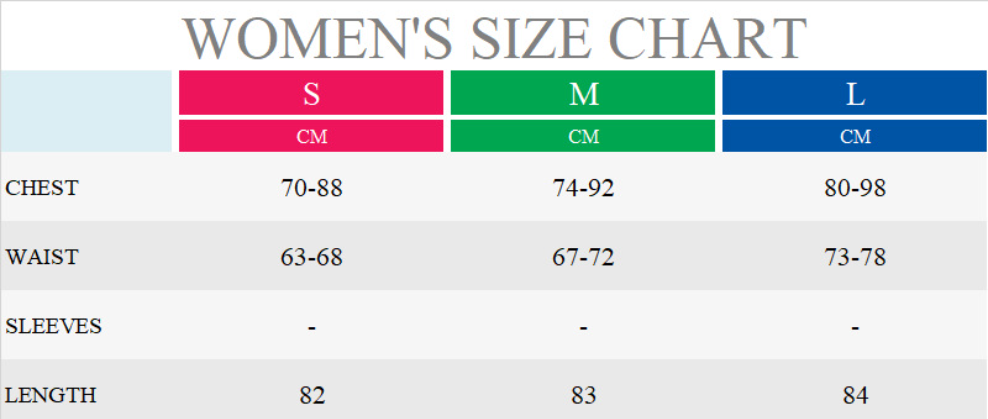Click chest value 80-98 for size L
Viewport: 988px width, 419px height.
[855, 188]
